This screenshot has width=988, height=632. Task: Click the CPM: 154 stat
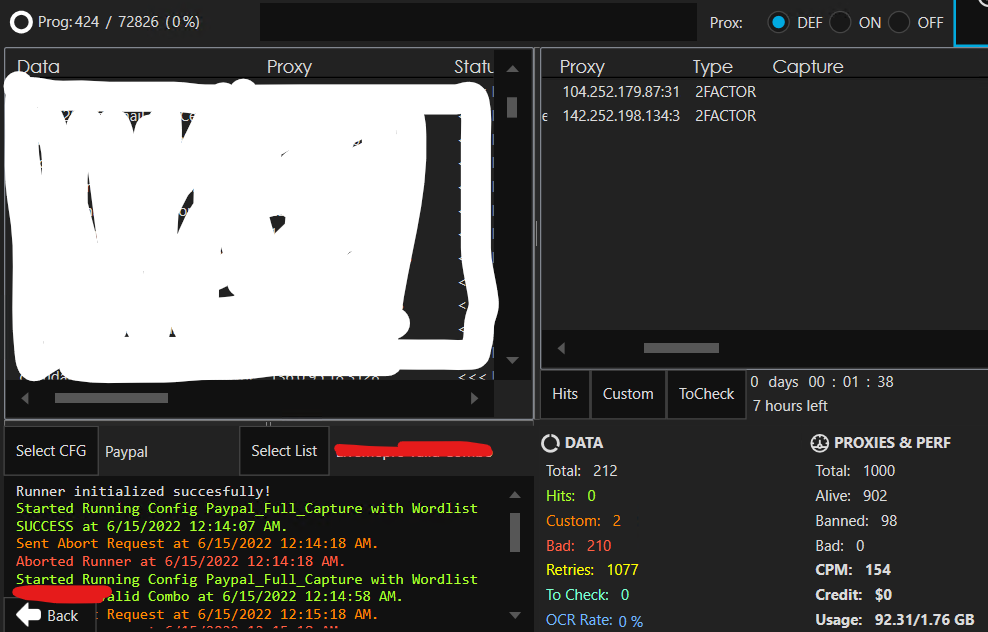[853, 570]
